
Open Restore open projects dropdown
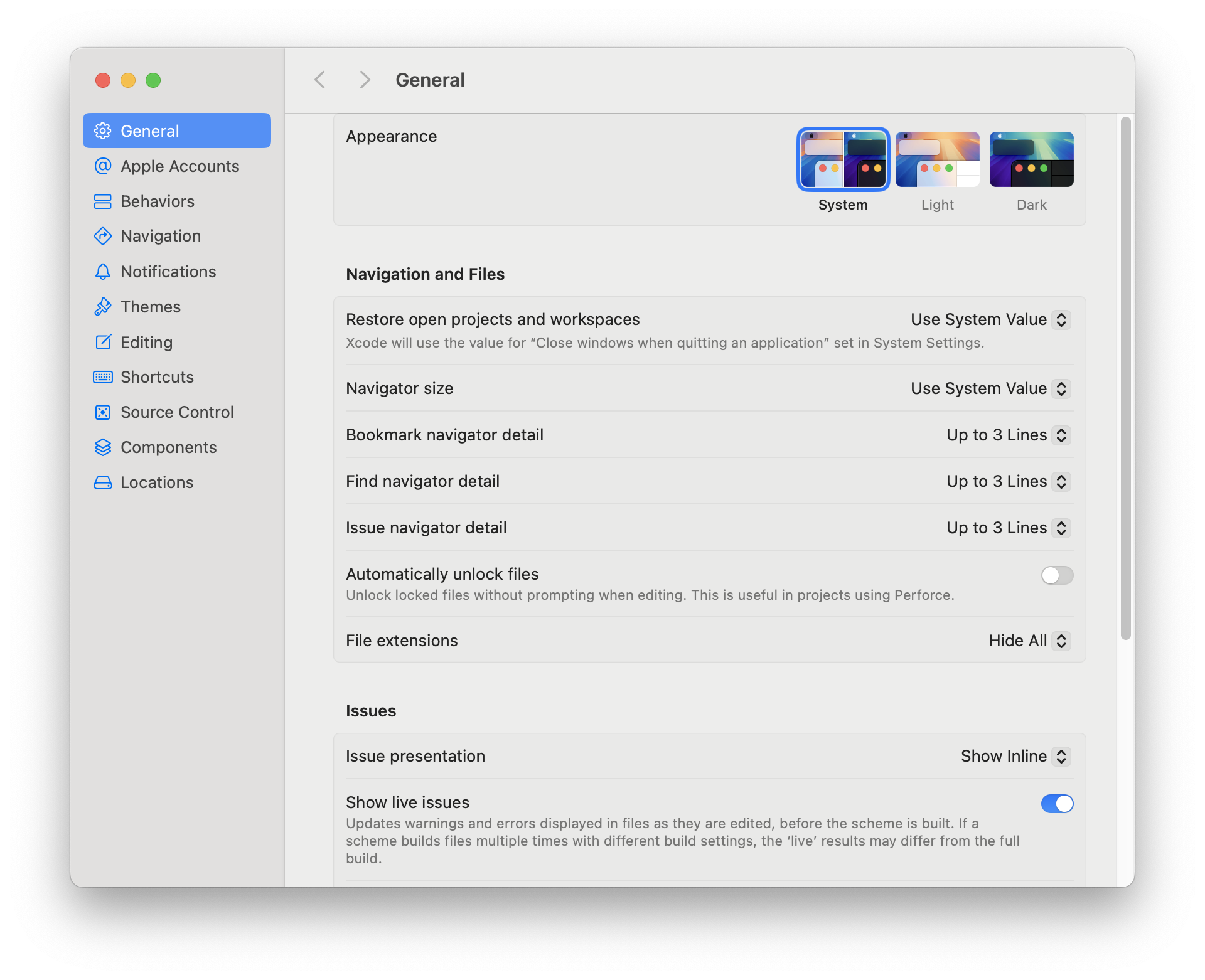click(990, 319)
